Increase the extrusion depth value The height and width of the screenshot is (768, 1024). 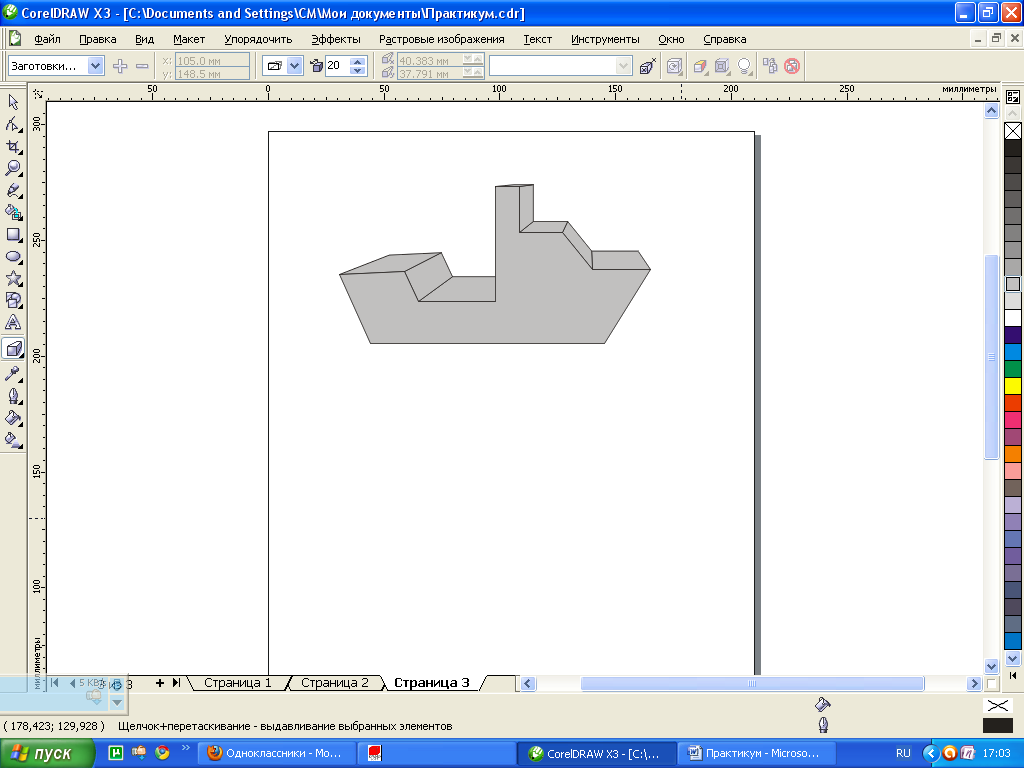point(357,61)
